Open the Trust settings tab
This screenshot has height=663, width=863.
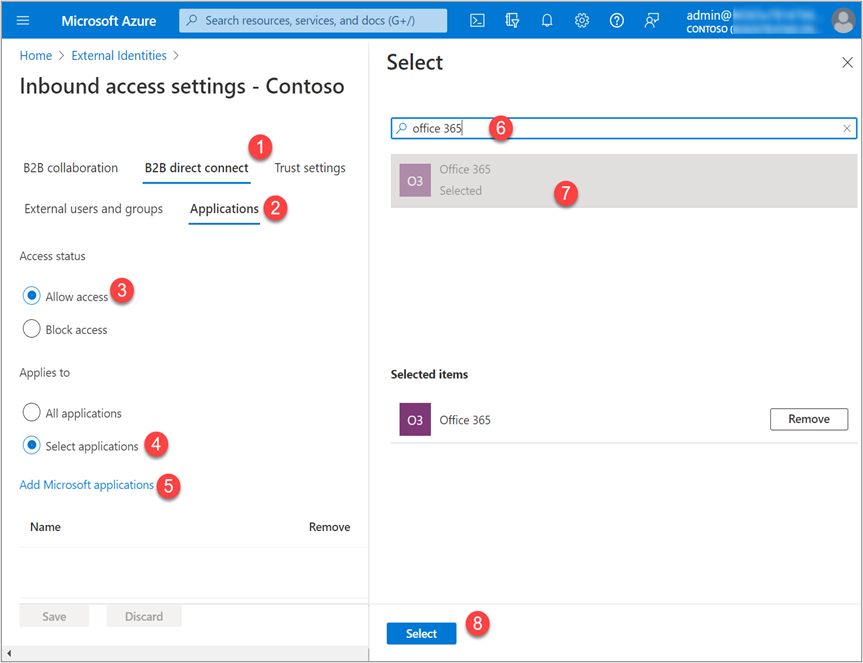[310, 168]
